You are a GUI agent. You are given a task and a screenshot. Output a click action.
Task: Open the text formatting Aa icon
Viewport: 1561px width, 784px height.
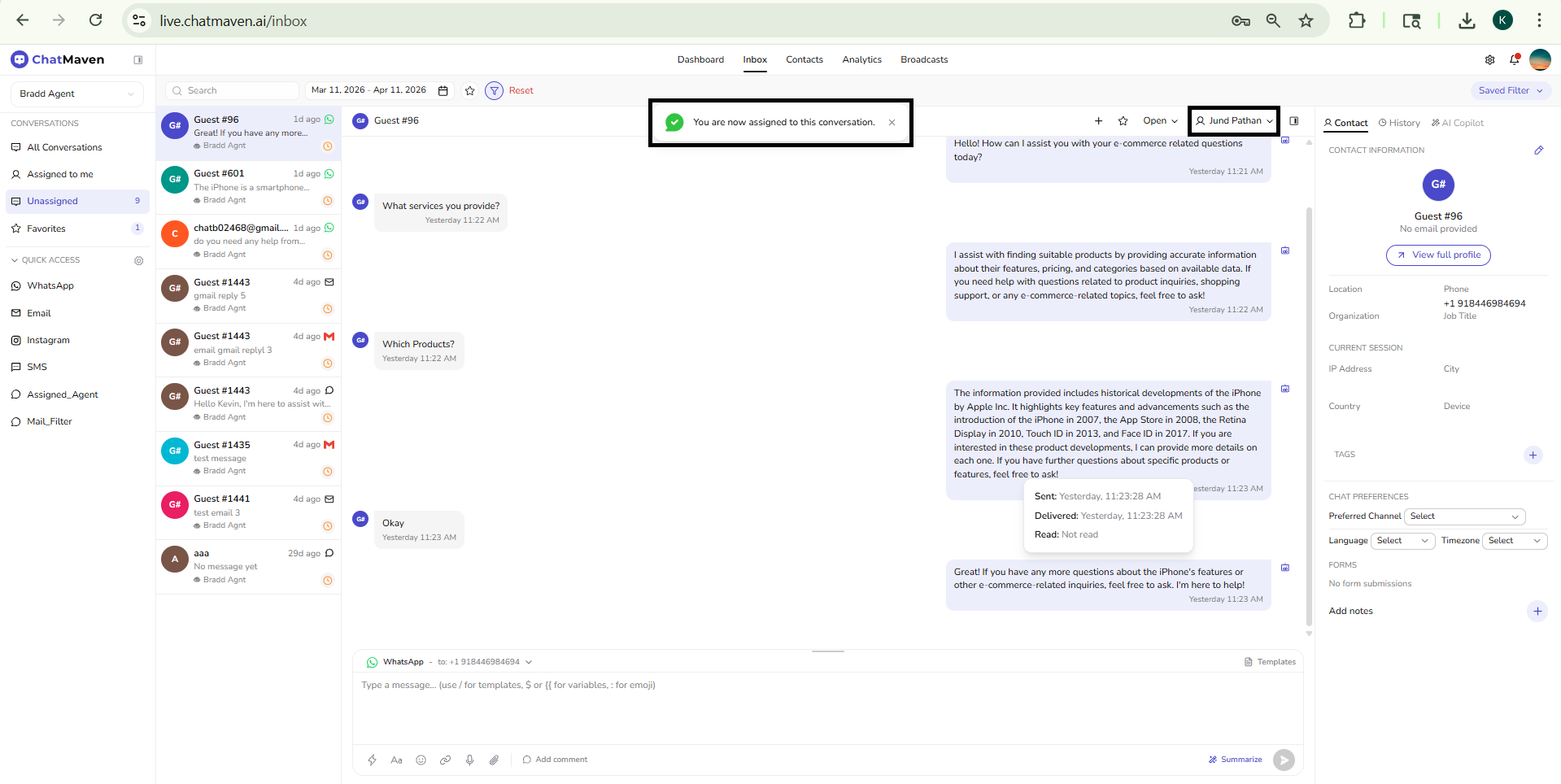tap(397, 760)
